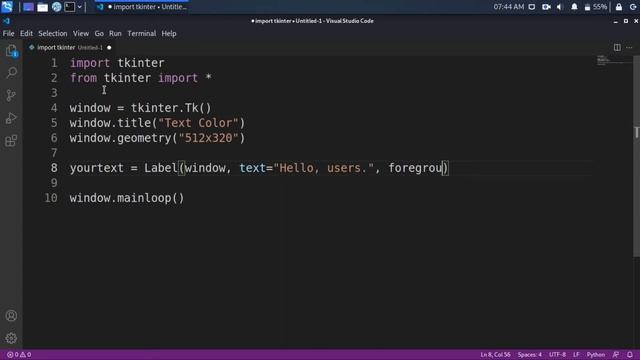The height and width of the screenshot is (360, 640).
Task: Open the View menu
Action: tap(81, 33)
